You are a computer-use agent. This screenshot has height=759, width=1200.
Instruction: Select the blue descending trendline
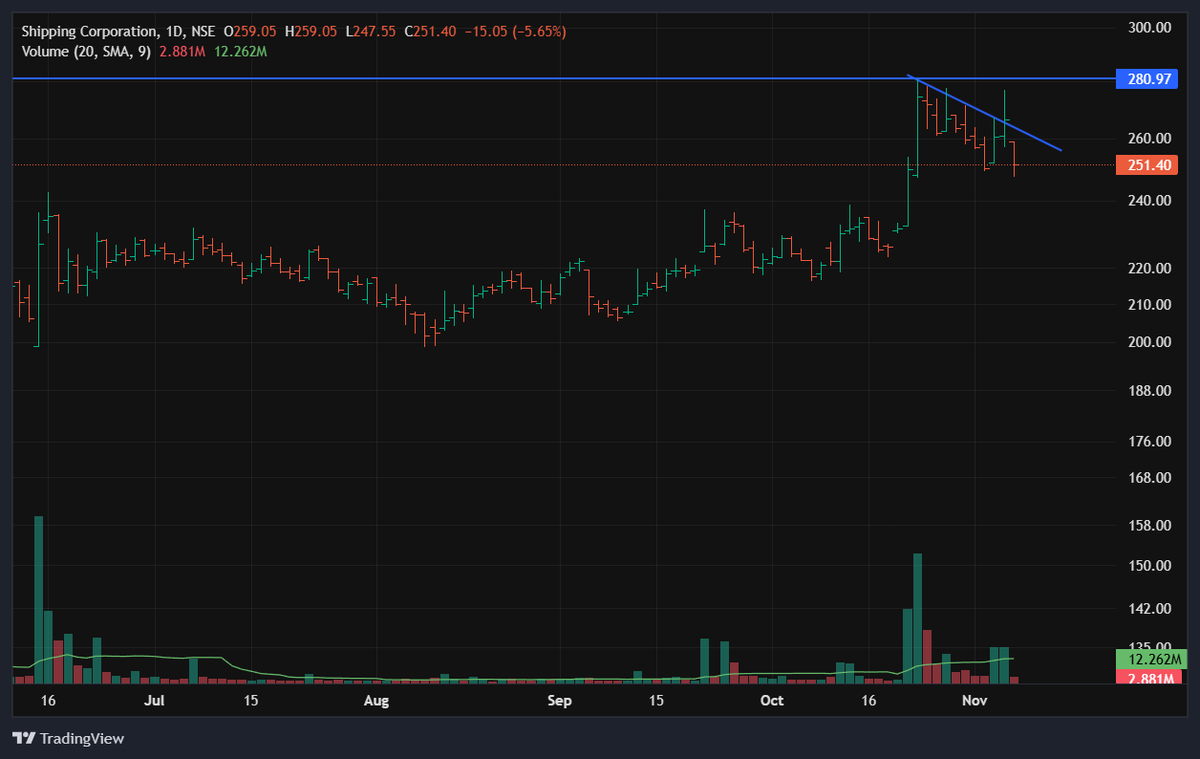(x=984, y=113)
